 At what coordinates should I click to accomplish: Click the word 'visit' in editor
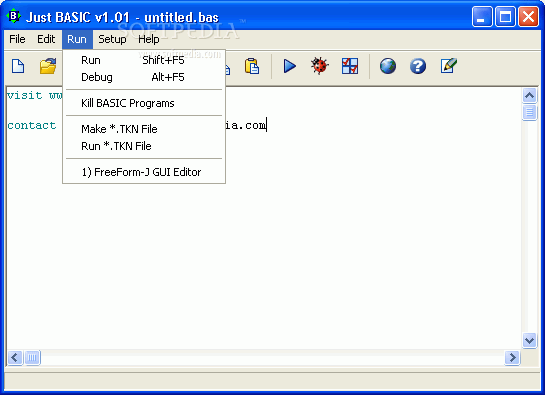(x=25, y=95)
